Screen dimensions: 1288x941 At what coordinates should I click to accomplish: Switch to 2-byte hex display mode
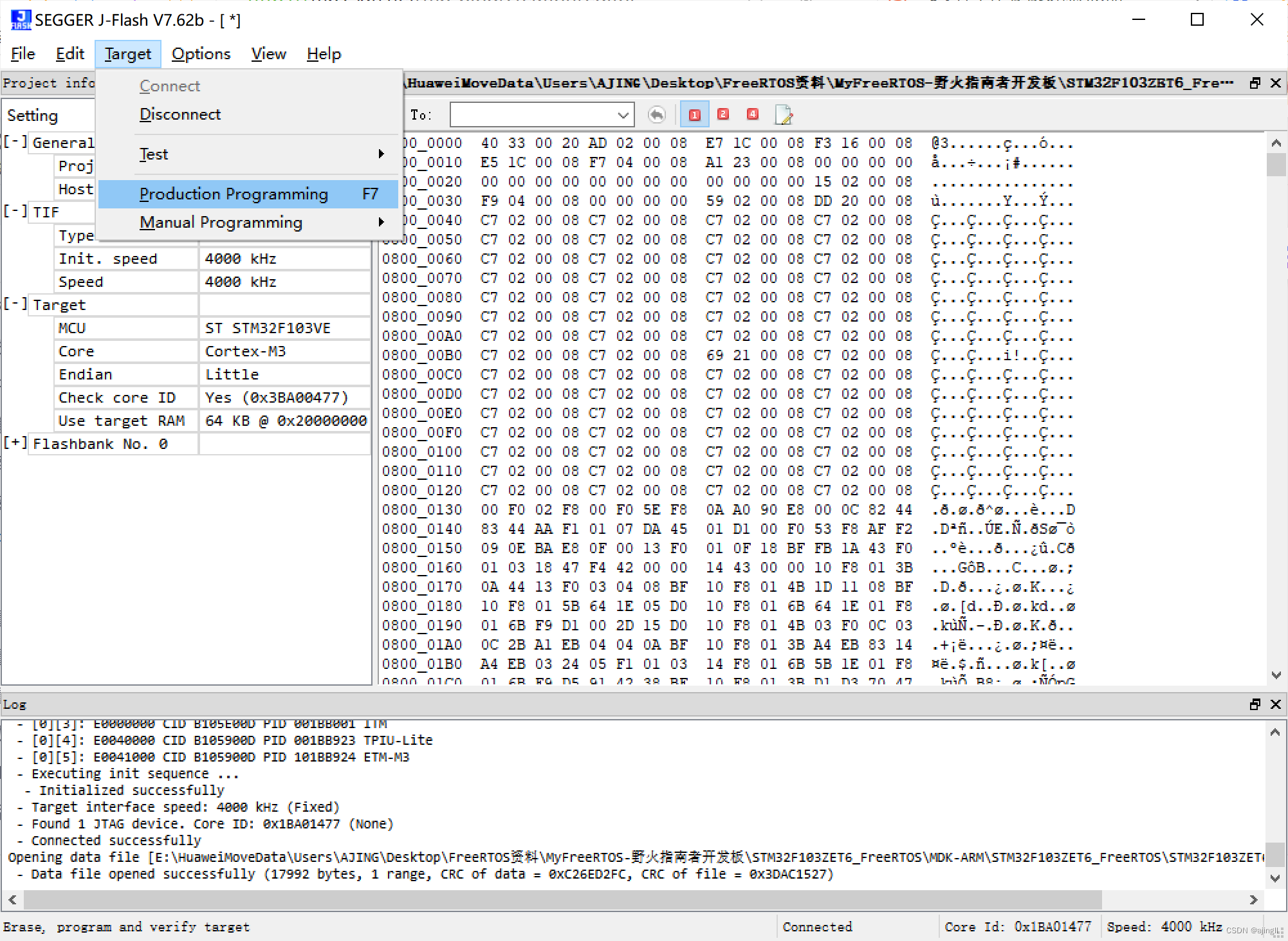(x=722, y=114)
